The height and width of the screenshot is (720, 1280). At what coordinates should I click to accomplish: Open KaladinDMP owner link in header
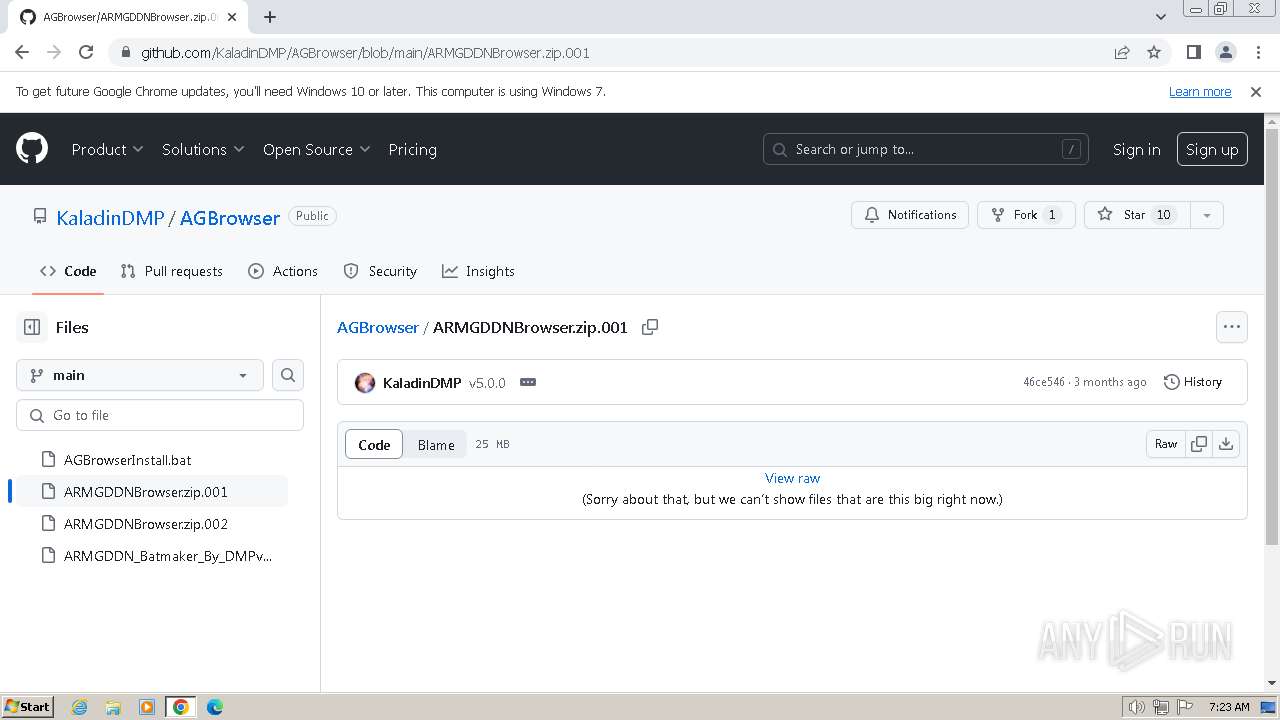click(110, 218)
